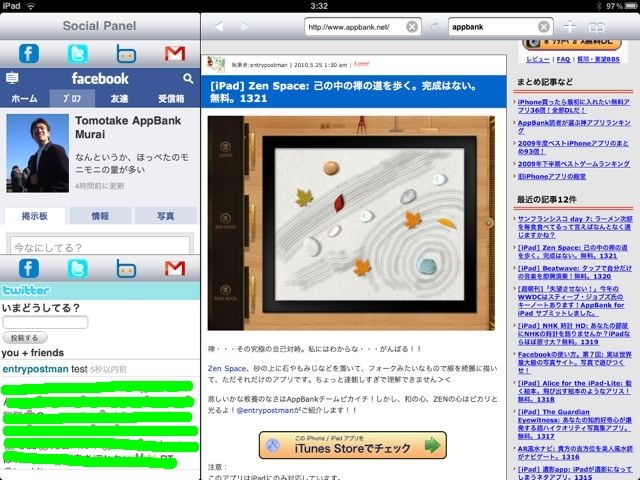The width and height of the screenshot is (640, 480).
Task: Open Facebookの使い方 第7回 article link
Action: tap(574, 362)
